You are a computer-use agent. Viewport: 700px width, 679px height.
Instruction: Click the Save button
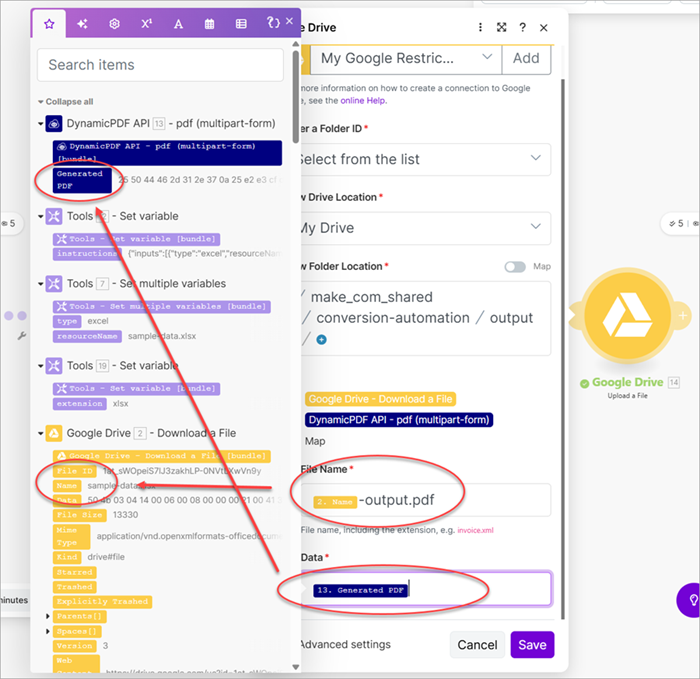(x=532, y=645)
